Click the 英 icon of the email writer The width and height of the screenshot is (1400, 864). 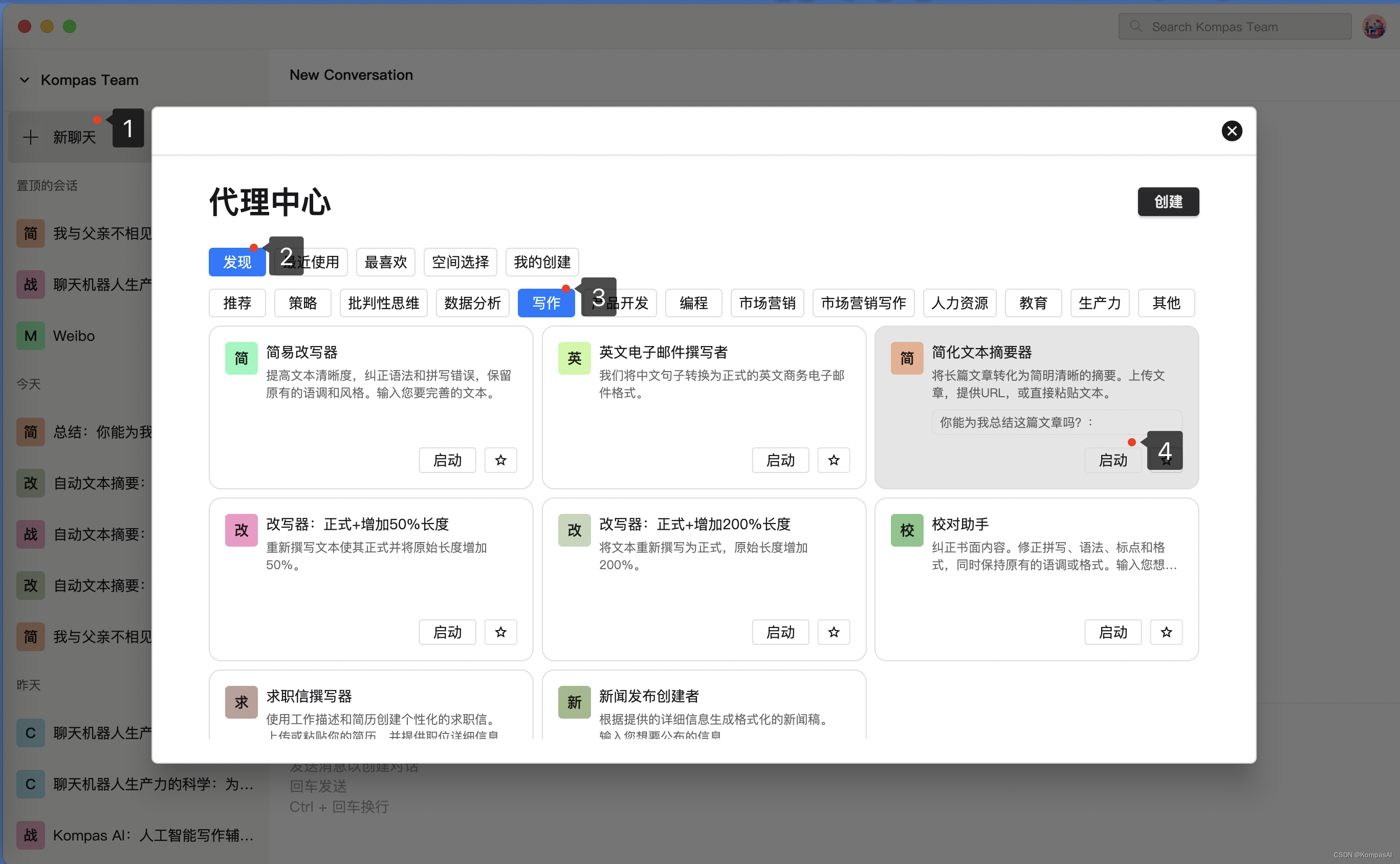(574, 358)
